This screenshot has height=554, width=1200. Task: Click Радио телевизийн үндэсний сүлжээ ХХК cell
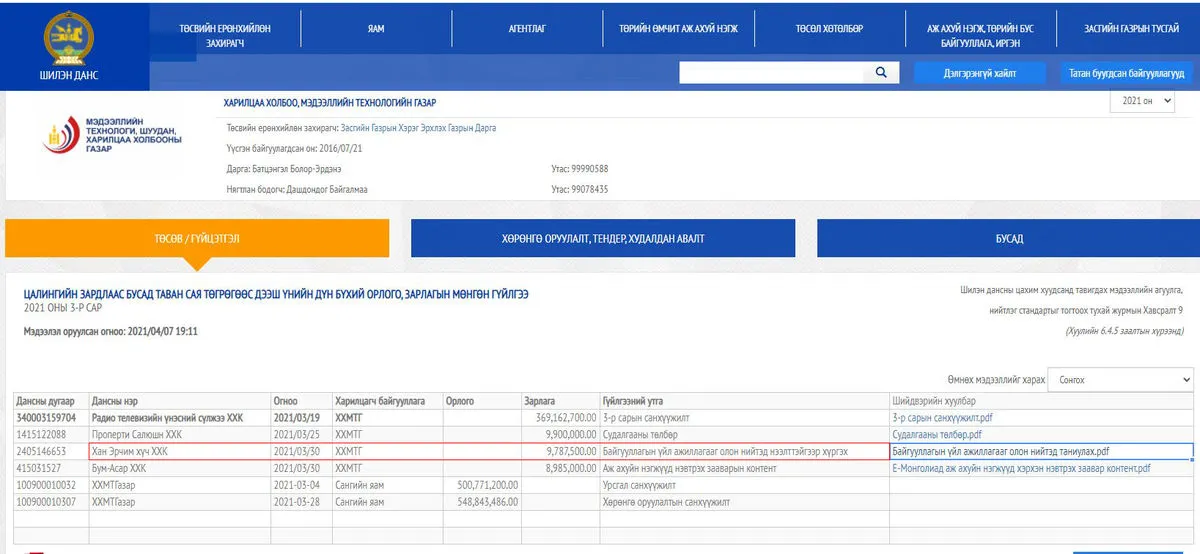coord(179,417)
